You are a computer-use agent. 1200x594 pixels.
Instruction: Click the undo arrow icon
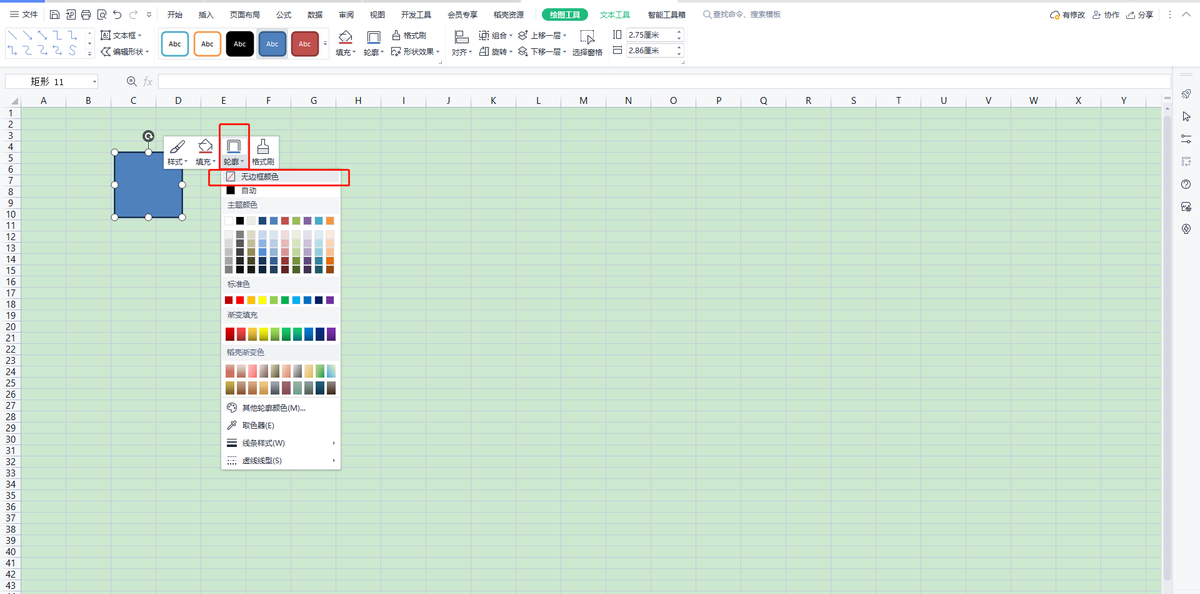(117, 15)
